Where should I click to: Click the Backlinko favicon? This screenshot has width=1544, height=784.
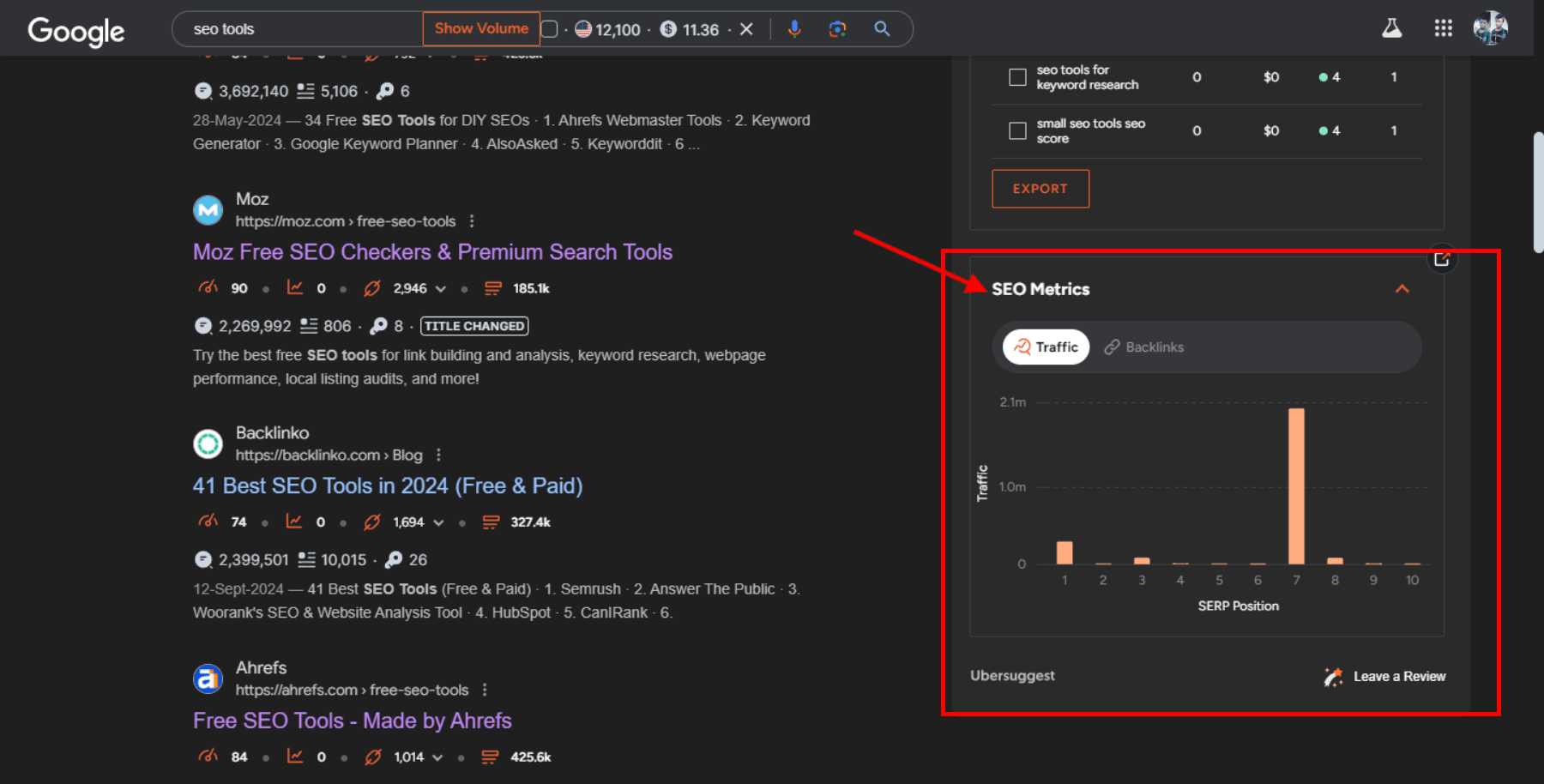(208, 444)
